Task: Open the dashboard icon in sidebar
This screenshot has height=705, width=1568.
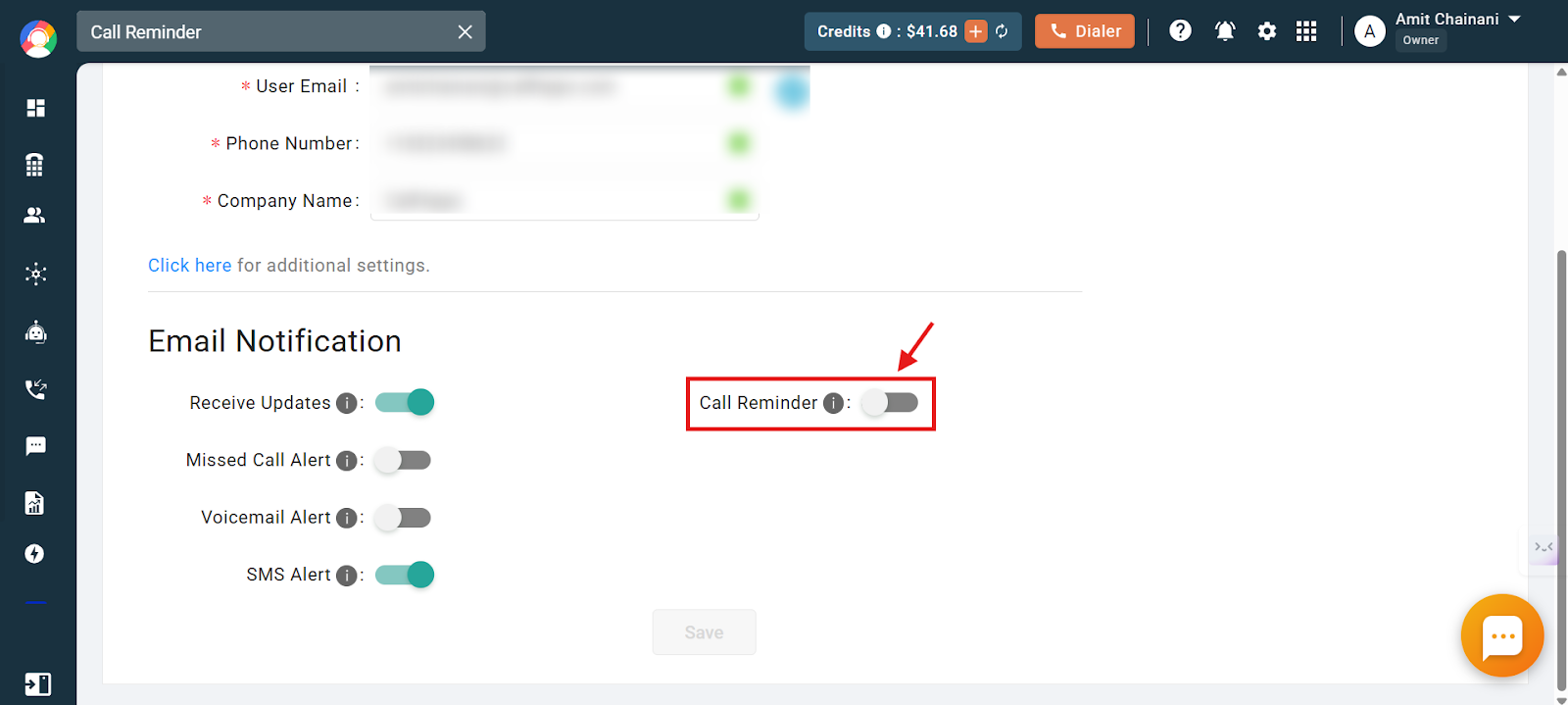Action: pyautogui.click(x=35, y=108)
